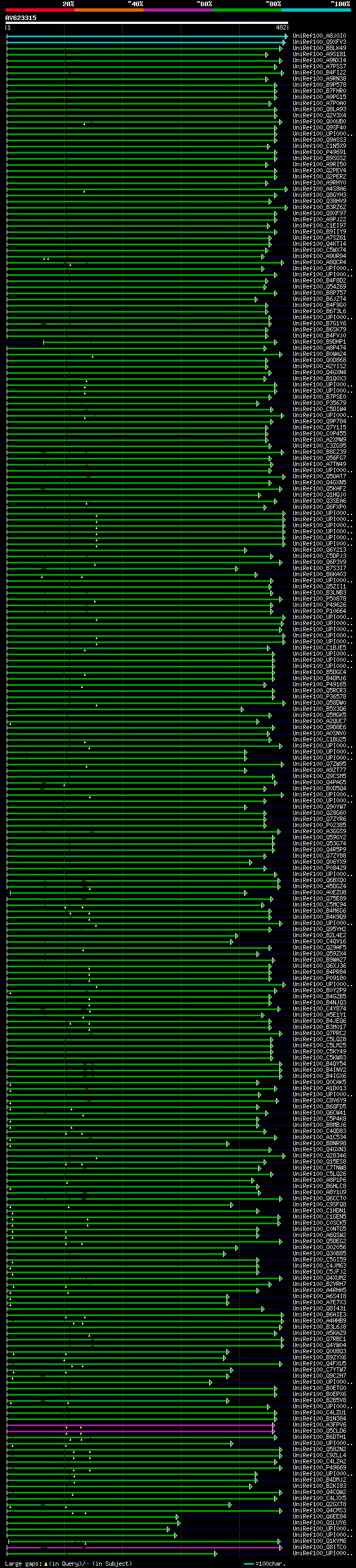Screen dimensions: 356x1568
Task: Select the label UniRef100_Q54Z69
Action: click(319, 286)
